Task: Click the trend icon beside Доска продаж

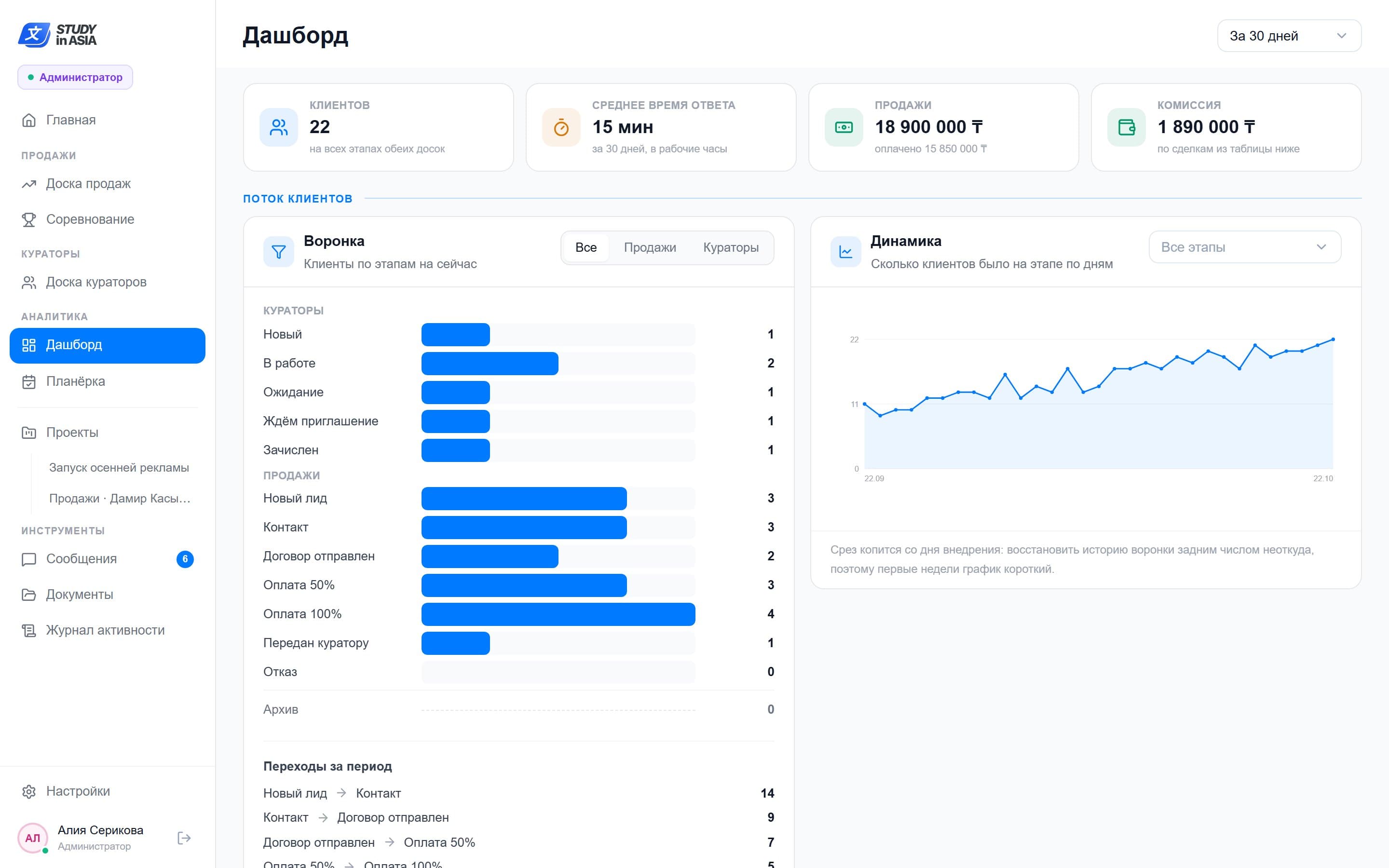Action: click(x=29, y=184)
